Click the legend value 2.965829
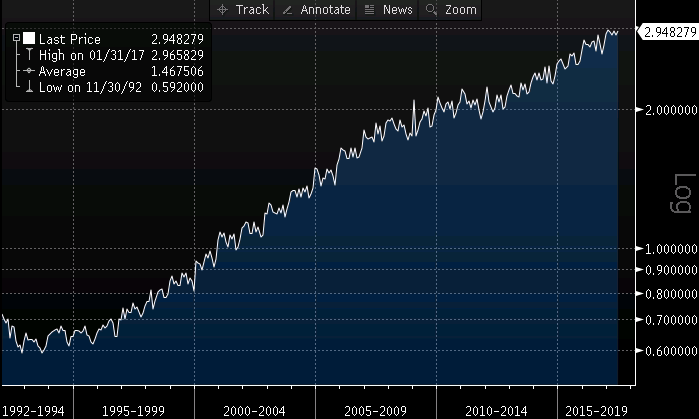699x419 pixels. 177,55
